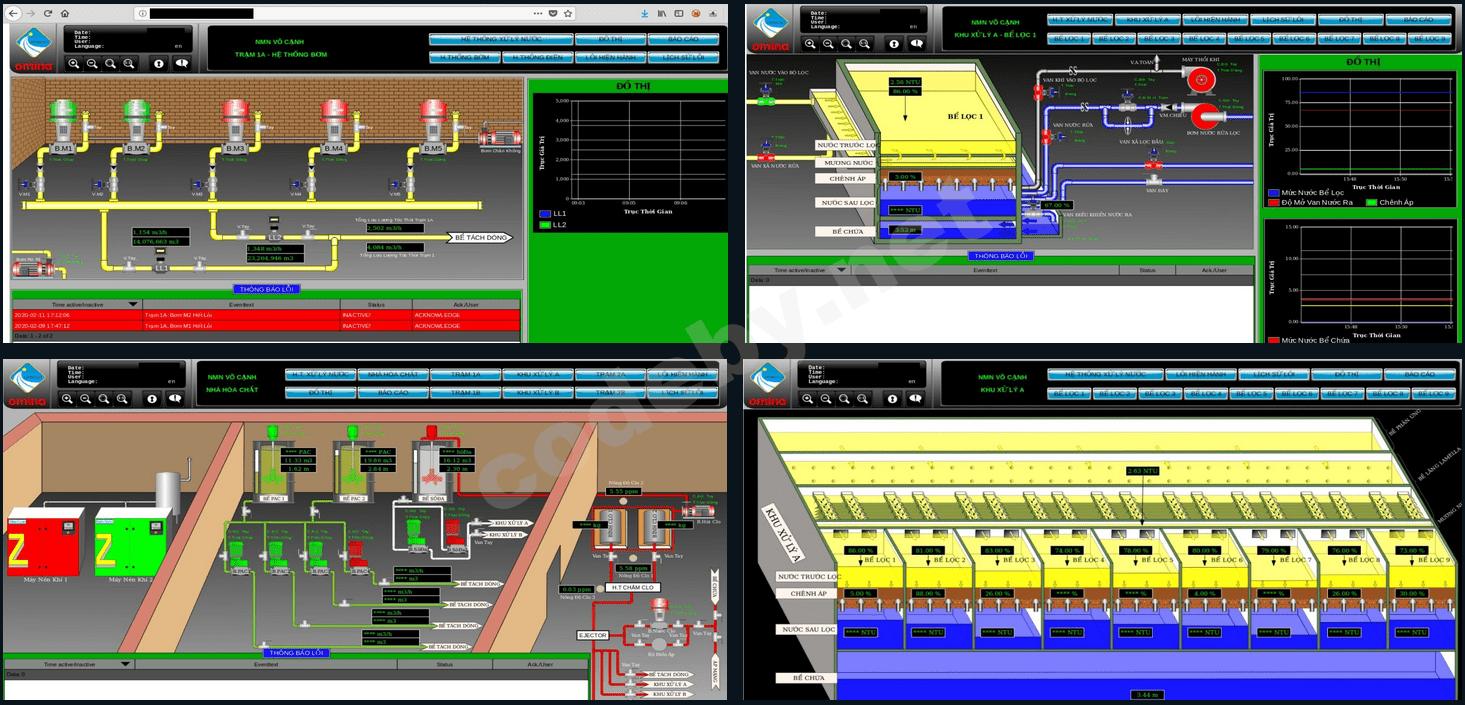This screenshot has width=1465, height=705.
Task: Zoom in on the Nhà Hóa Chất screen
Action: point(67,398)
